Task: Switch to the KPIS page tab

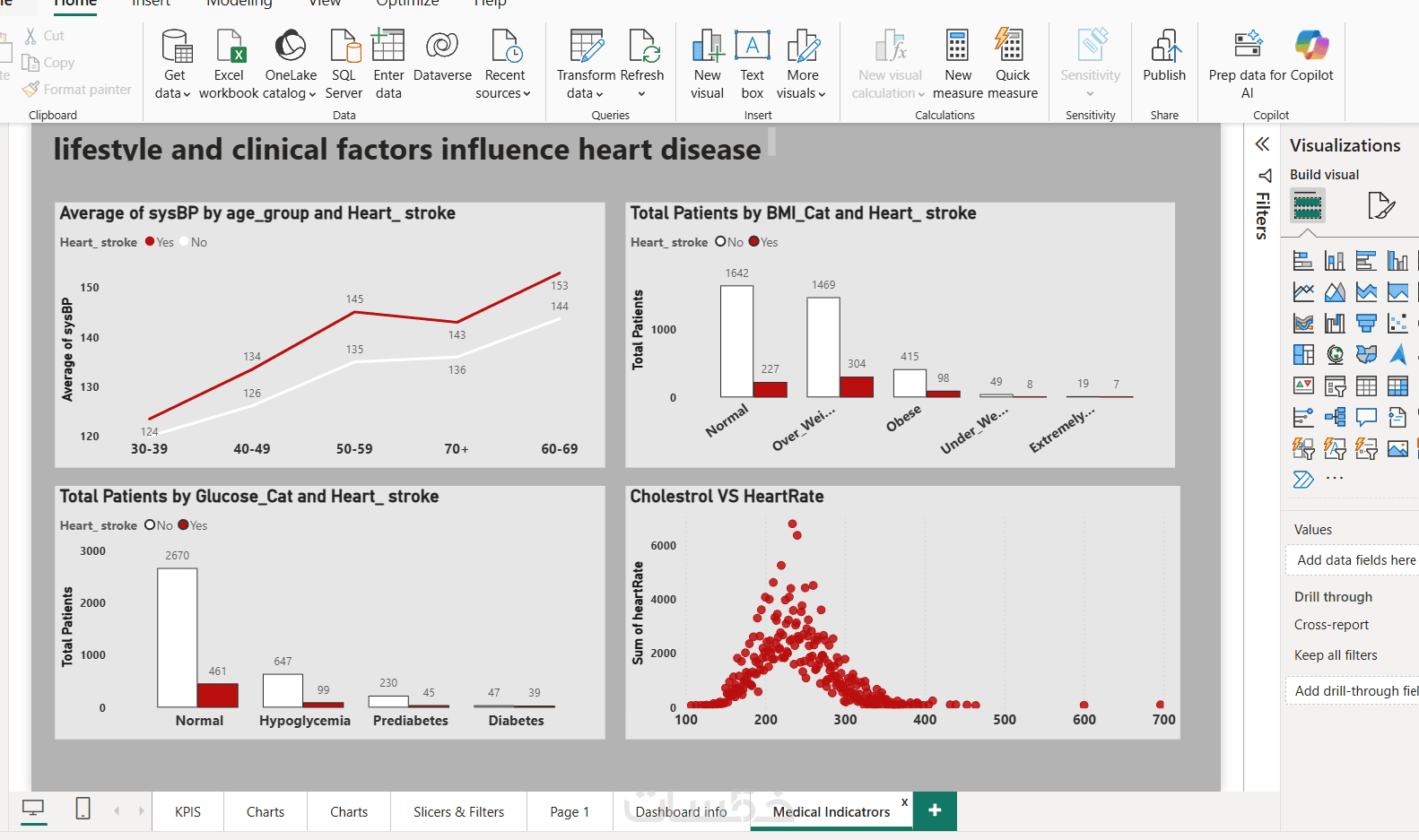Action: 188,811
